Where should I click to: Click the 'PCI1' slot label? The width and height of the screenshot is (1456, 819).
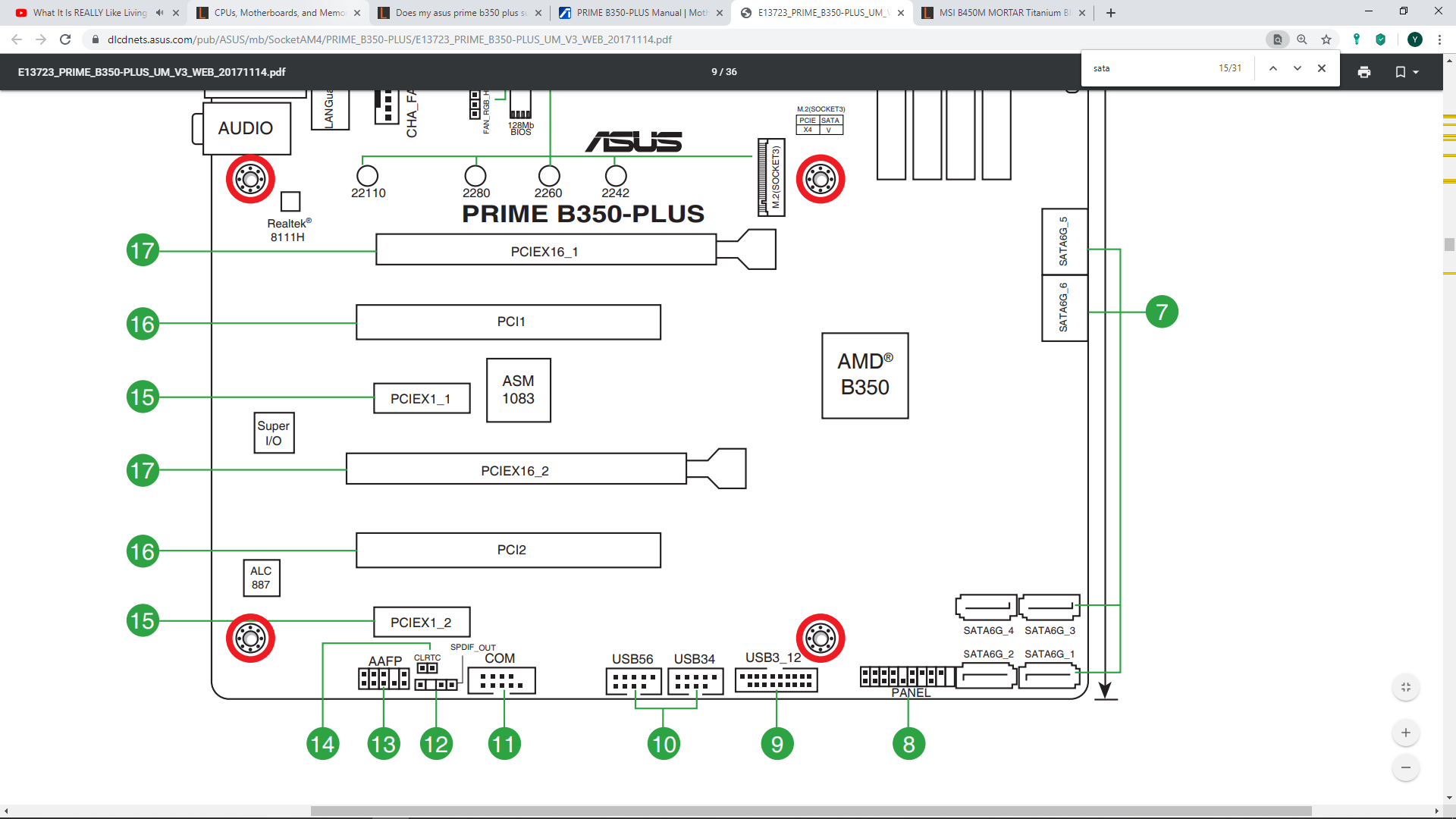pyautogui.click(x=511, y=322)
